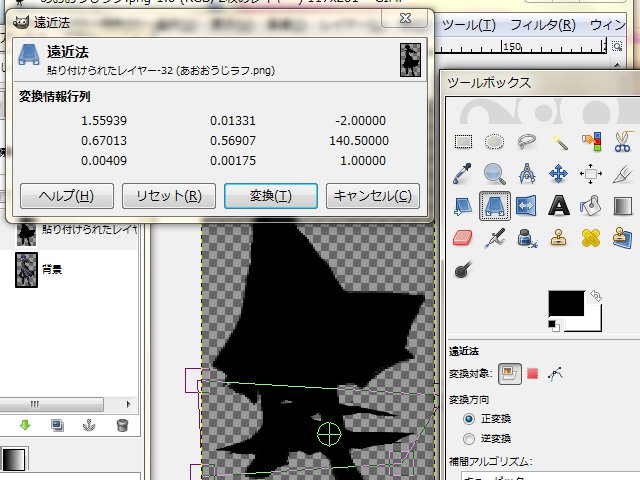Image resolution: width=640 pixels, height=480 pixels.
Task: Open the ツール(T) menu
Action: point(469,25)
